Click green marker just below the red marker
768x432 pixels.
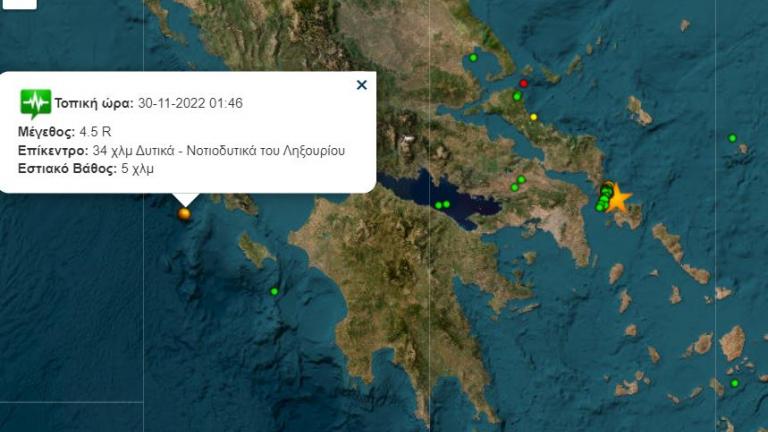pos(517,96)
